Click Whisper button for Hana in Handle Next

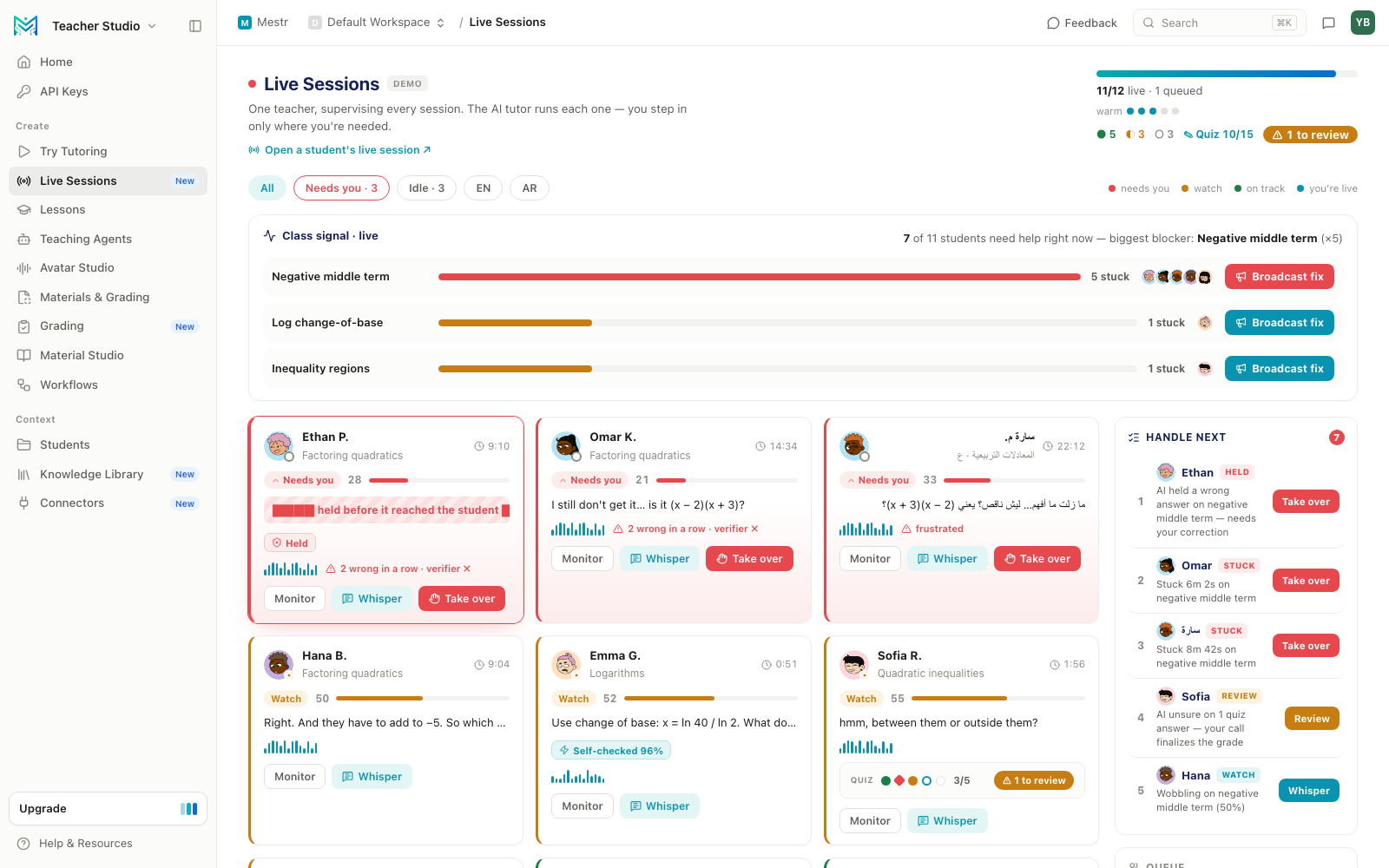click(1309, 791)
